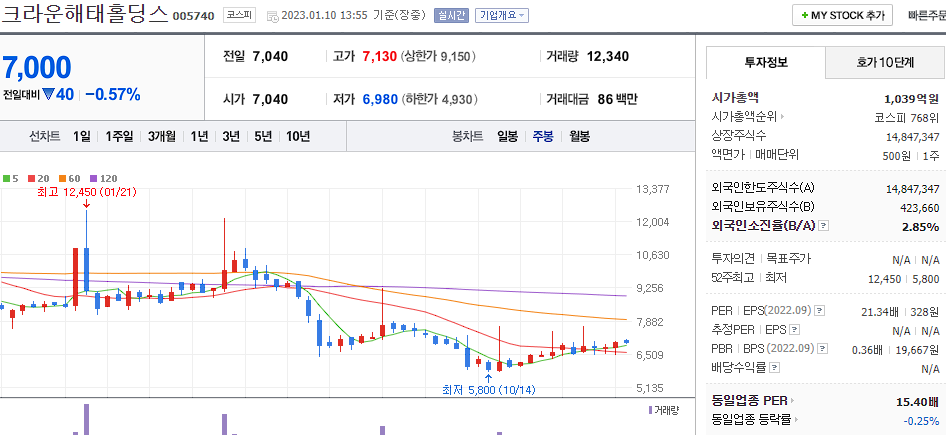Click the red 20 moving-average legend
Screen dimensions: 946x435
pyautogui.click(x=39, y=179)
